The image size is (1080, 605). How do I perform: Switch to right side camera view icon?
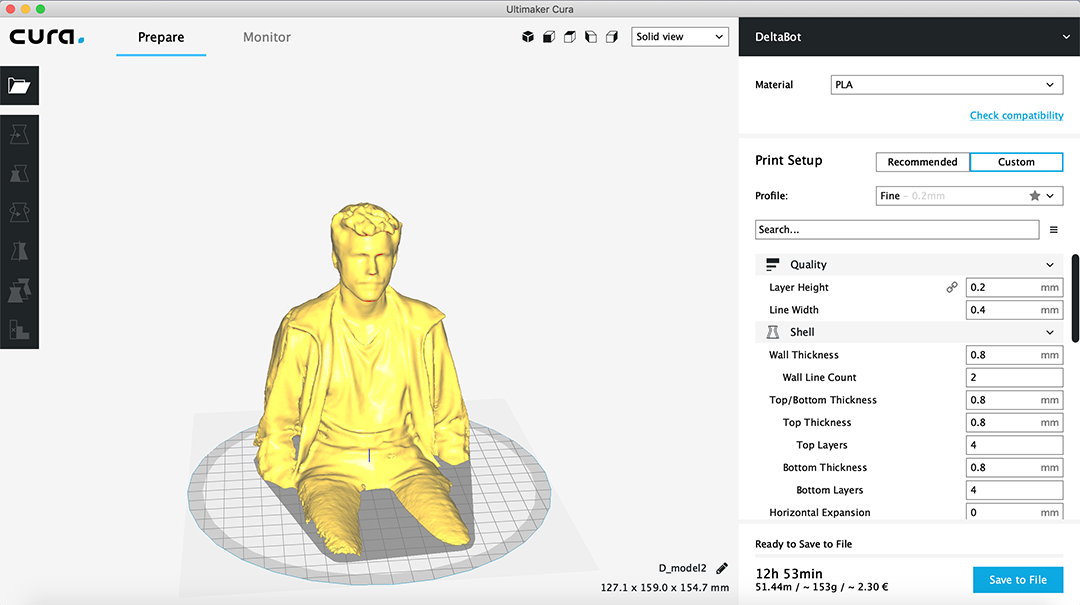click(x=612, y=37)
